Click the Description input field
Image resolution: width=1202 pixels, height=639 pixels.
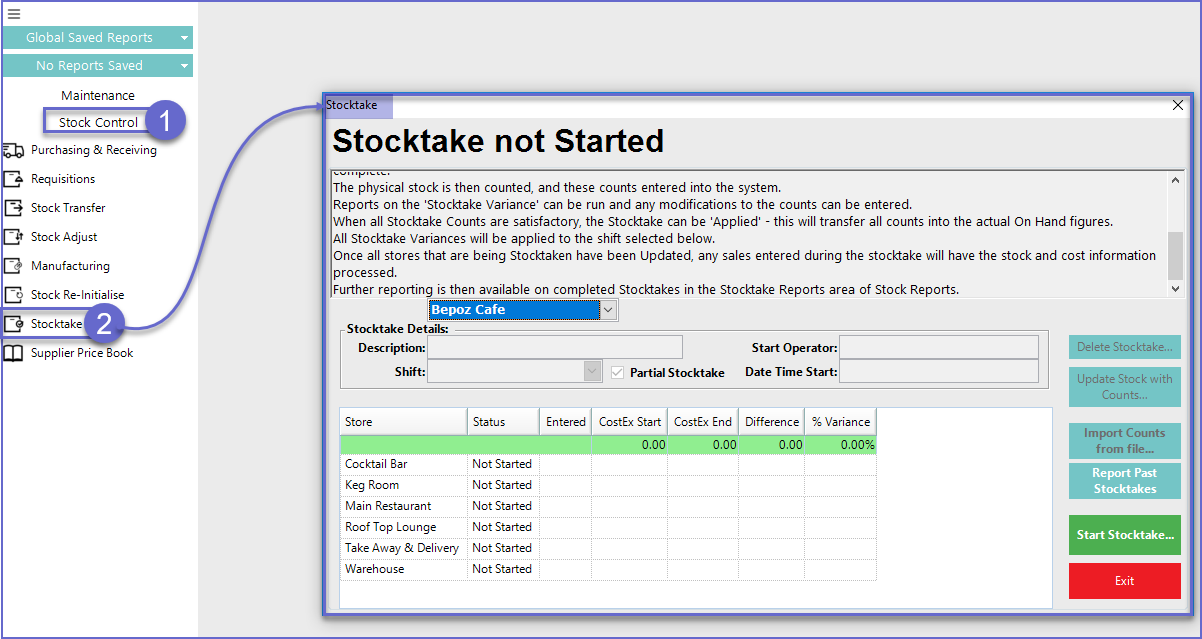555,347
